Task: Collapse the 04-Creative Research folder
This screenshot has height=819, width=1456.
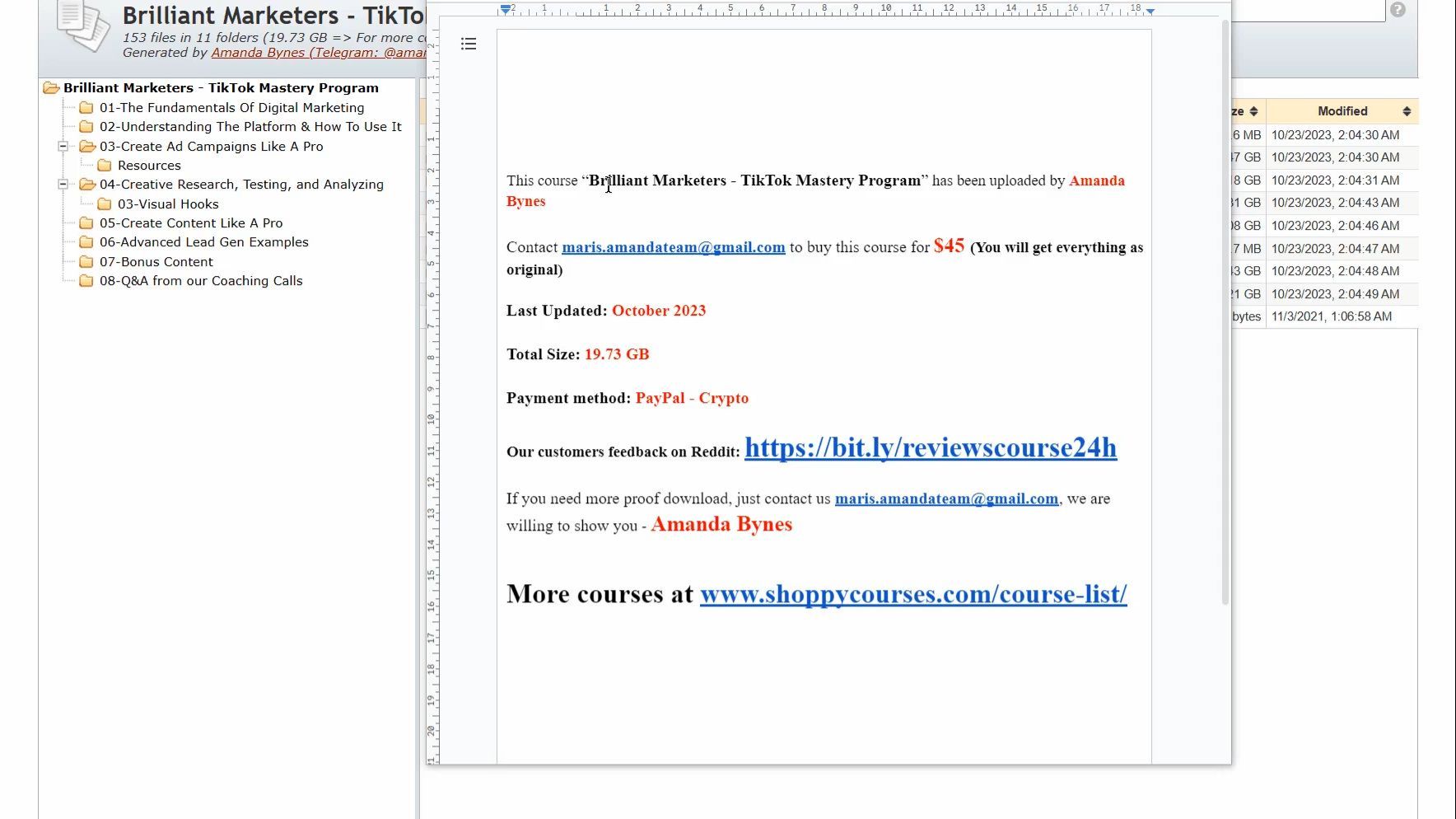Action: [x=63, y=184]
